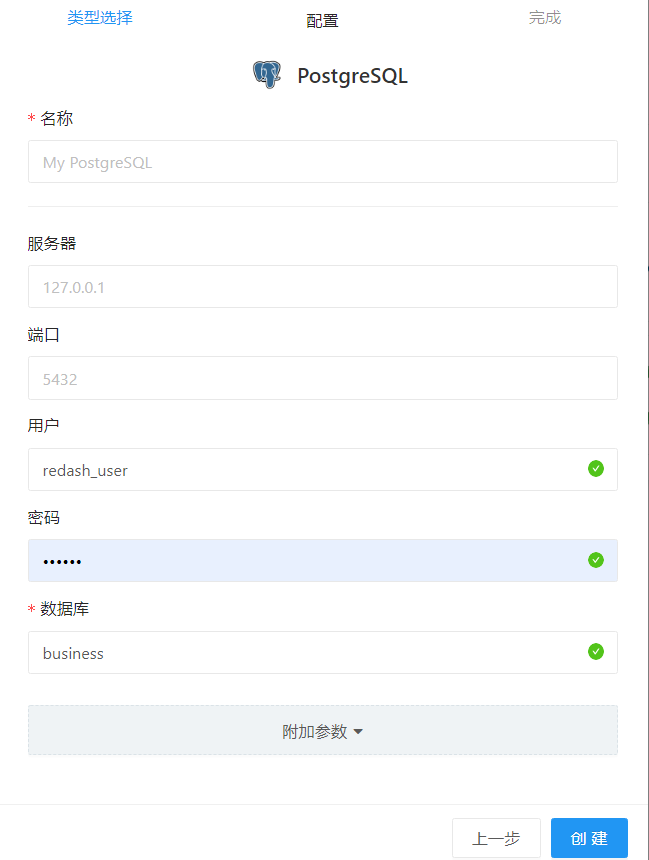The height and width of the screenshot is (860, 649).
Task: Click the 端口 port field
Action: (324, 378)
